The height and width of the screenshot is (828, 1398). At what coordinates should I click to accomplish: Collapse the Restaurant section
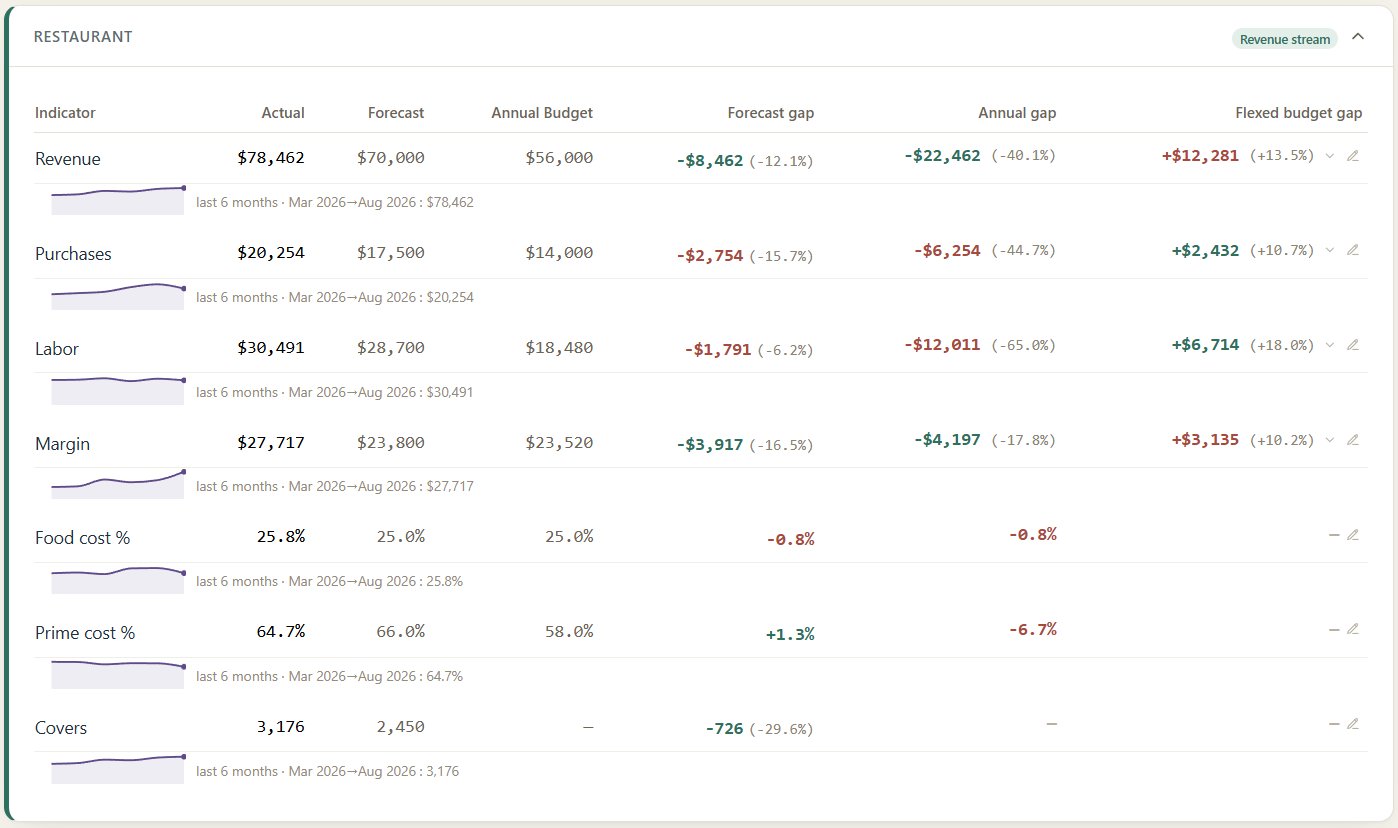tap(1358, 37)
